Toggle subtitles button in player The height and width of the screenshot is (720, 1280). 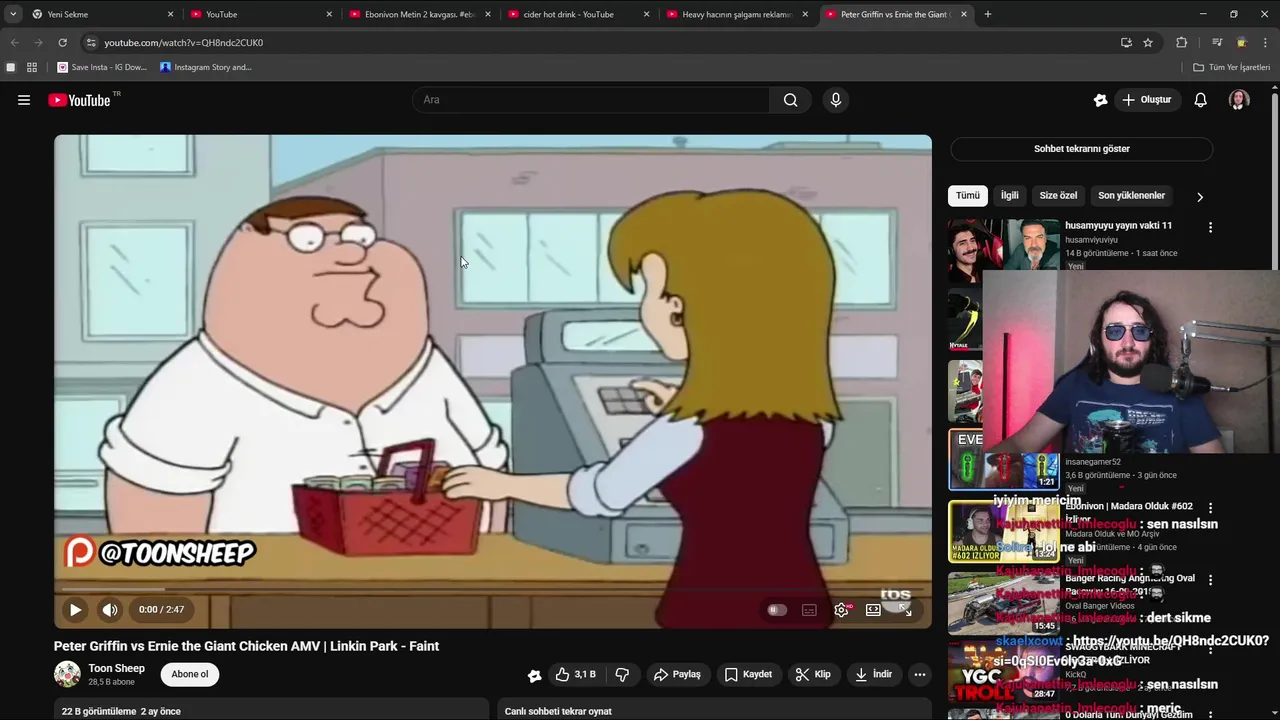click(x=809, y=610)
